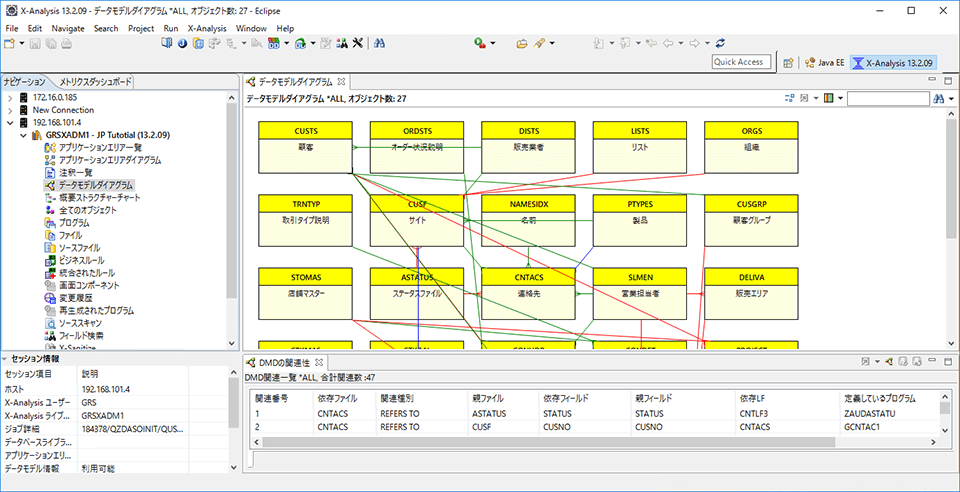The height and width of the screenshot is (492, 960).
Task: Close the DMDの関連性 tab
Action: [318, 362]
